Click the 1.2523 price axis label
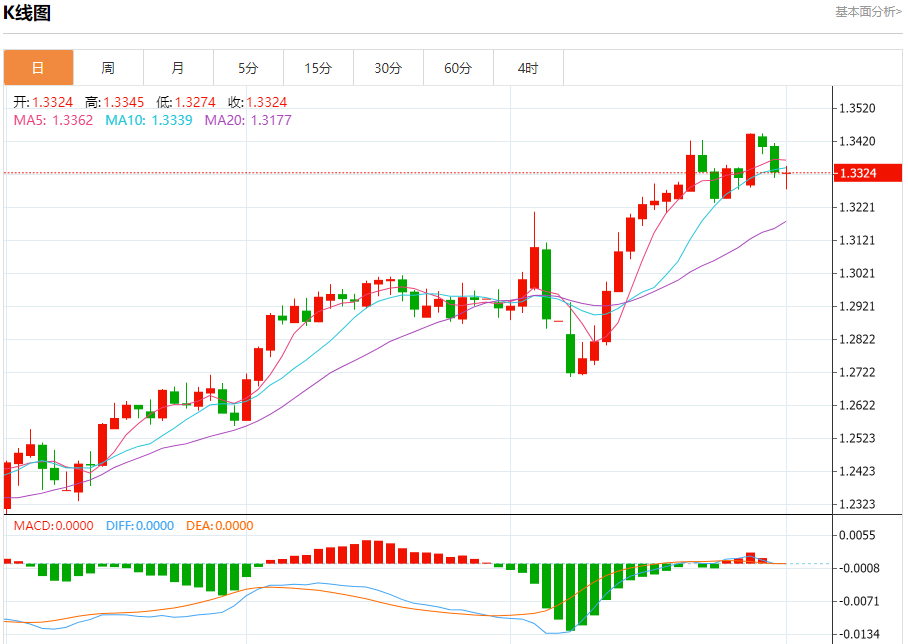Viewport: 908px width, 644px height. 858,438
